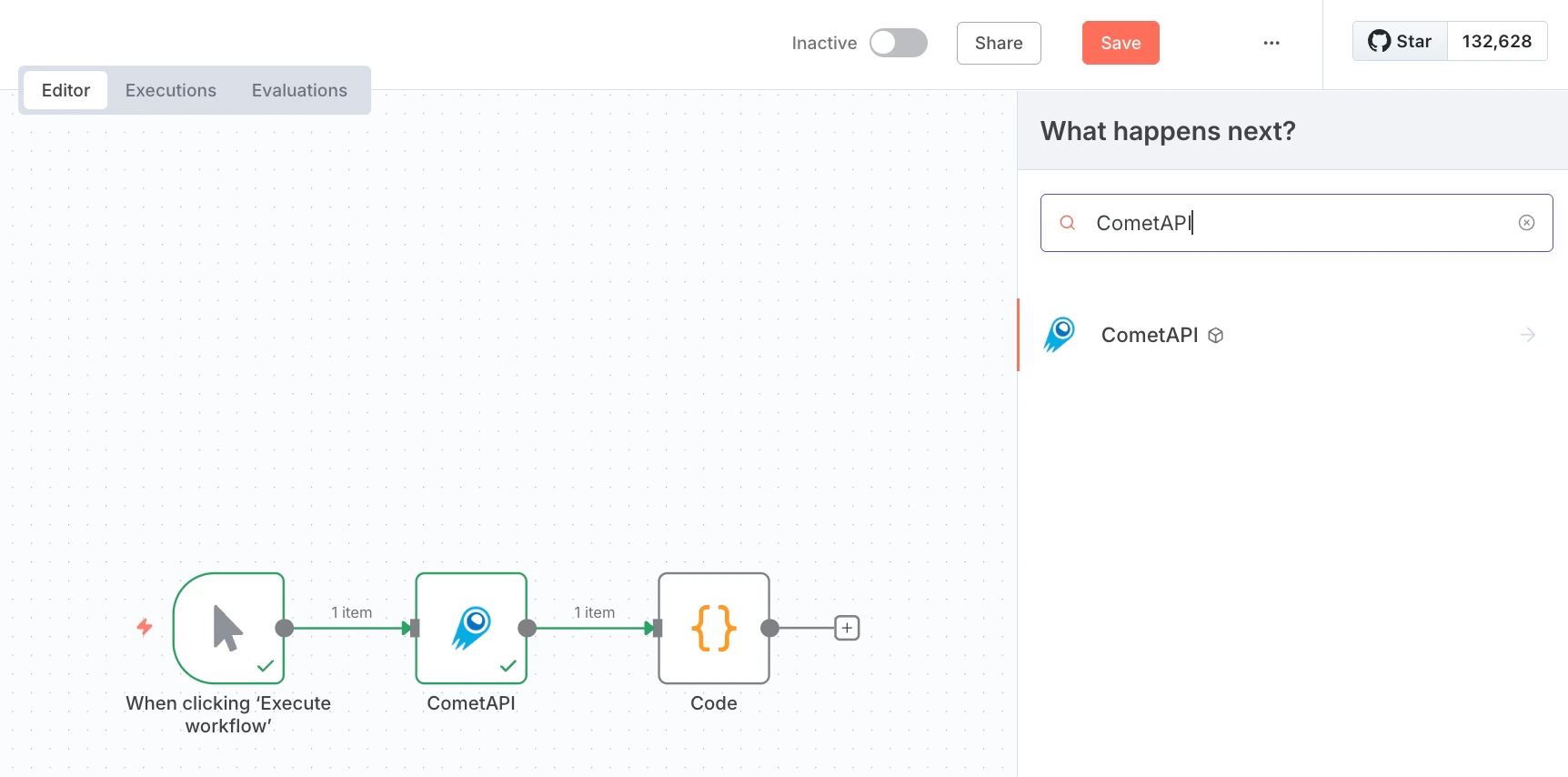Open the 132,628 stargazers count

1497,41
